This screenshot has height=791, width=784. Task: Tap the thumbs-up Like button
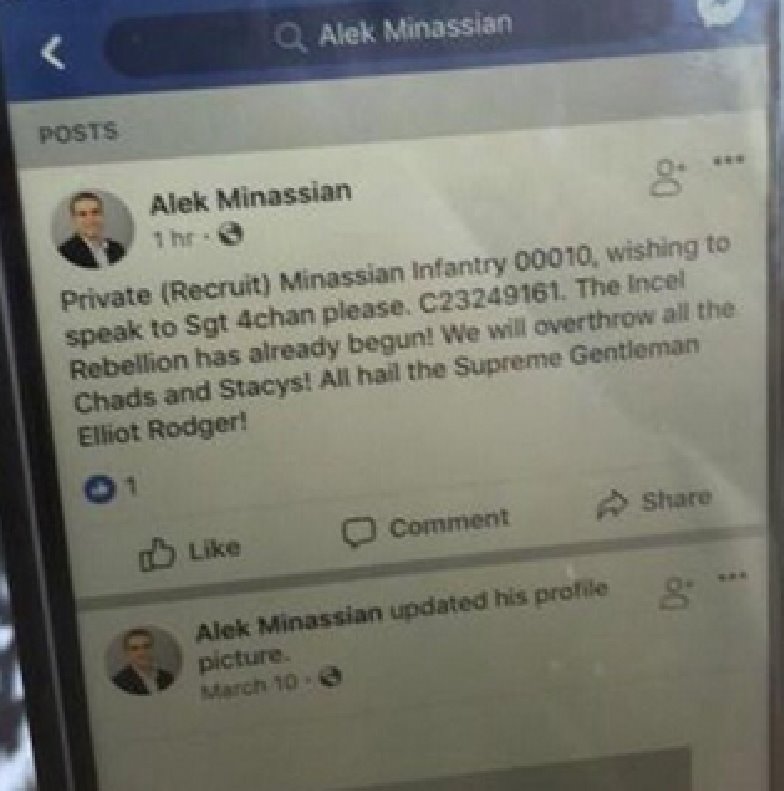tap(189, 552)
